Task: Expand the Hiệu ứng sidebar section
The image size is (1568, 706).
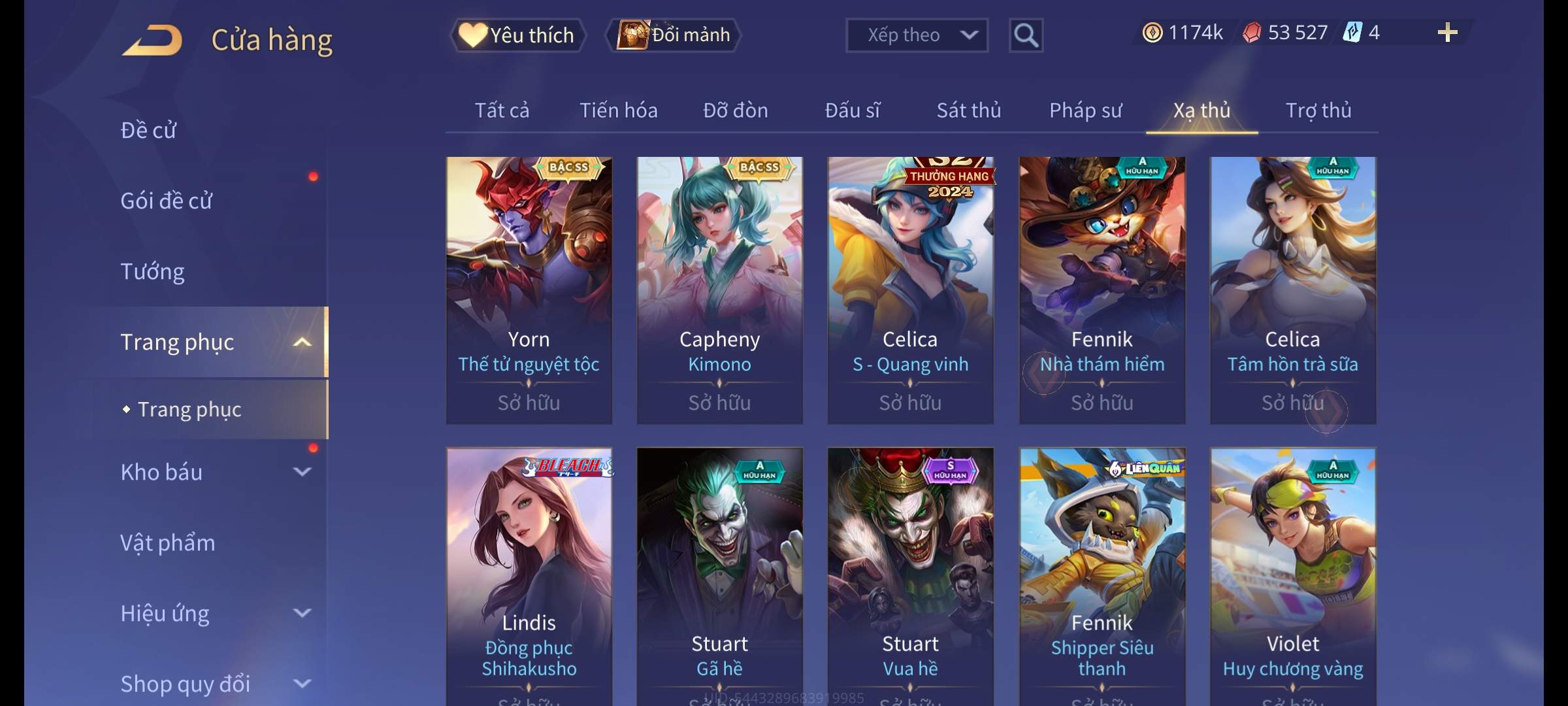Action: click(302, 613)
